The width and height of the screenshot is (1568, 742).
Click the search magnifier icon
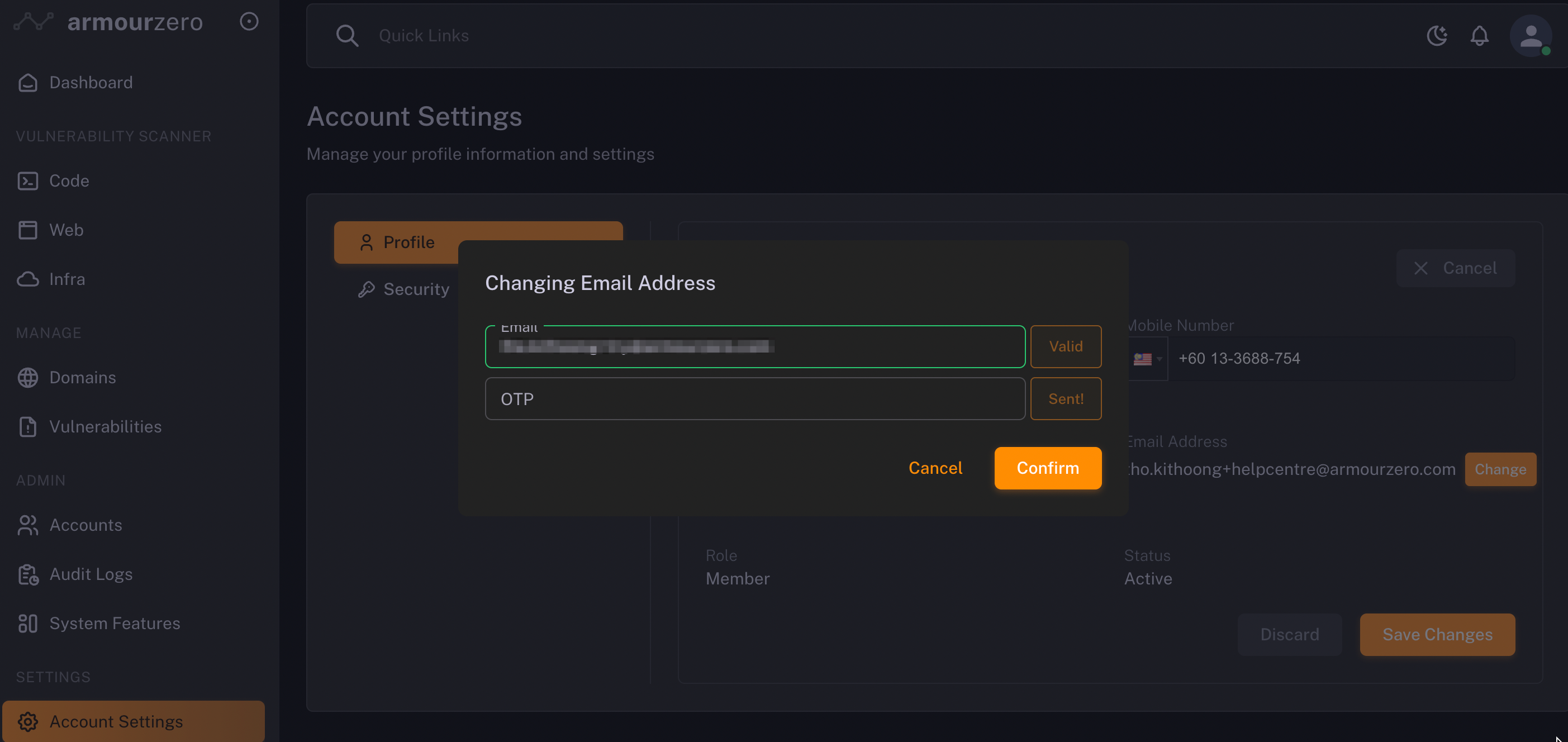click(x=347, y=35)
